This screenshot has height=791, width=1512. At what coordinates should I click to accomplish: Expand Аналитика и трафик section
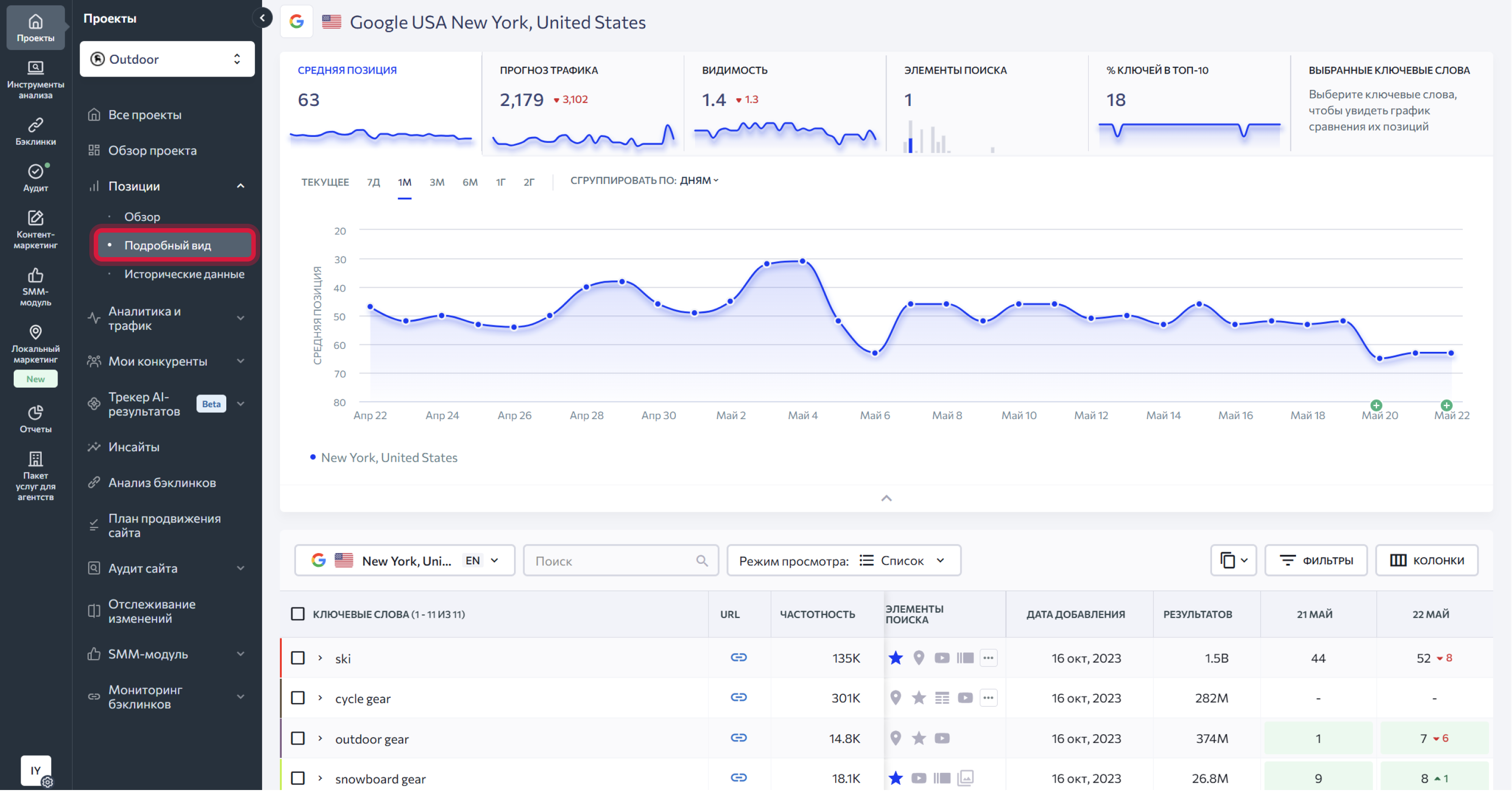240,318
